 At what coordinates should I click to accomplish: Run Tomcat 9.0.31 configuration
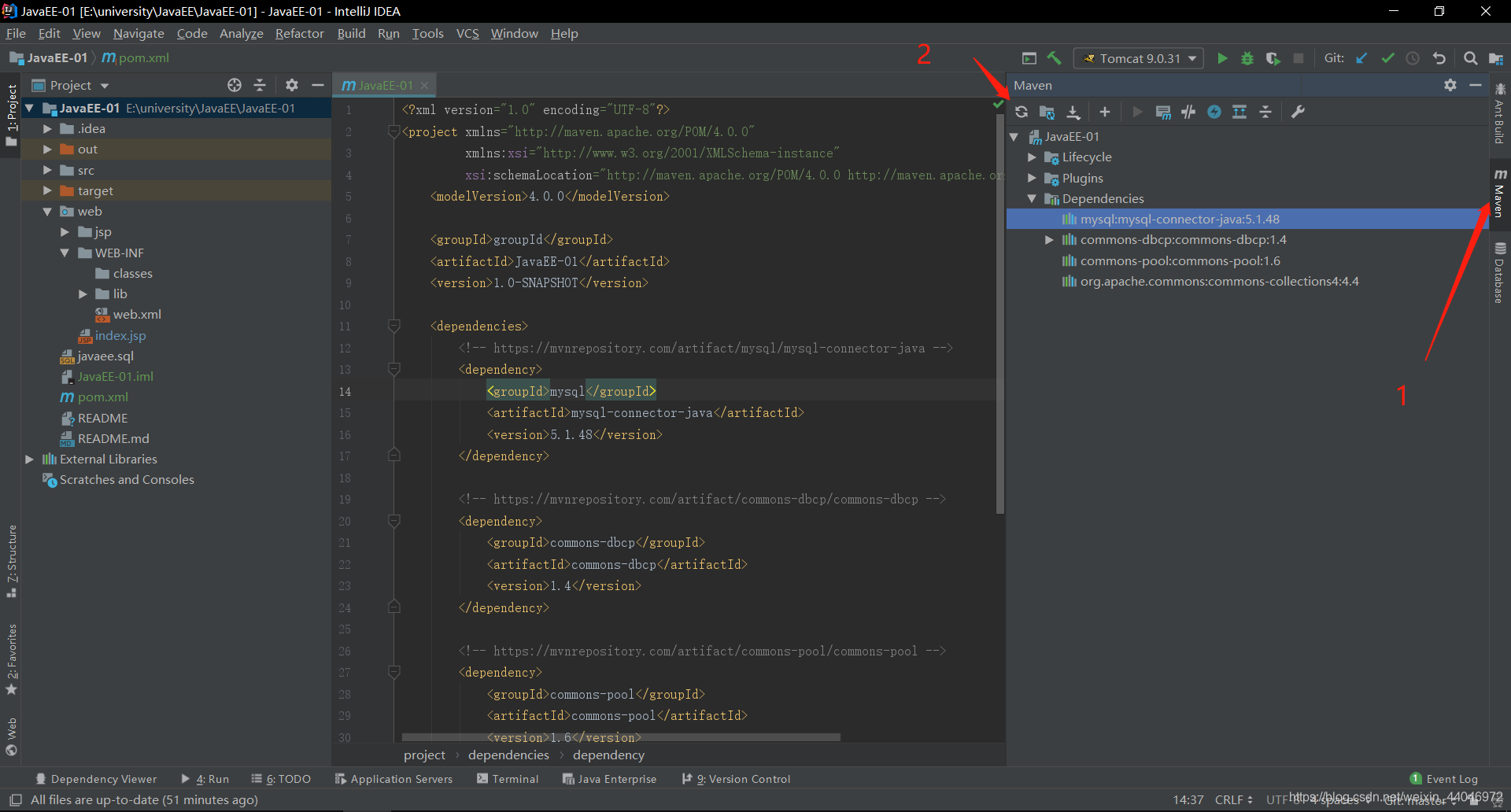coord(1222,58)
